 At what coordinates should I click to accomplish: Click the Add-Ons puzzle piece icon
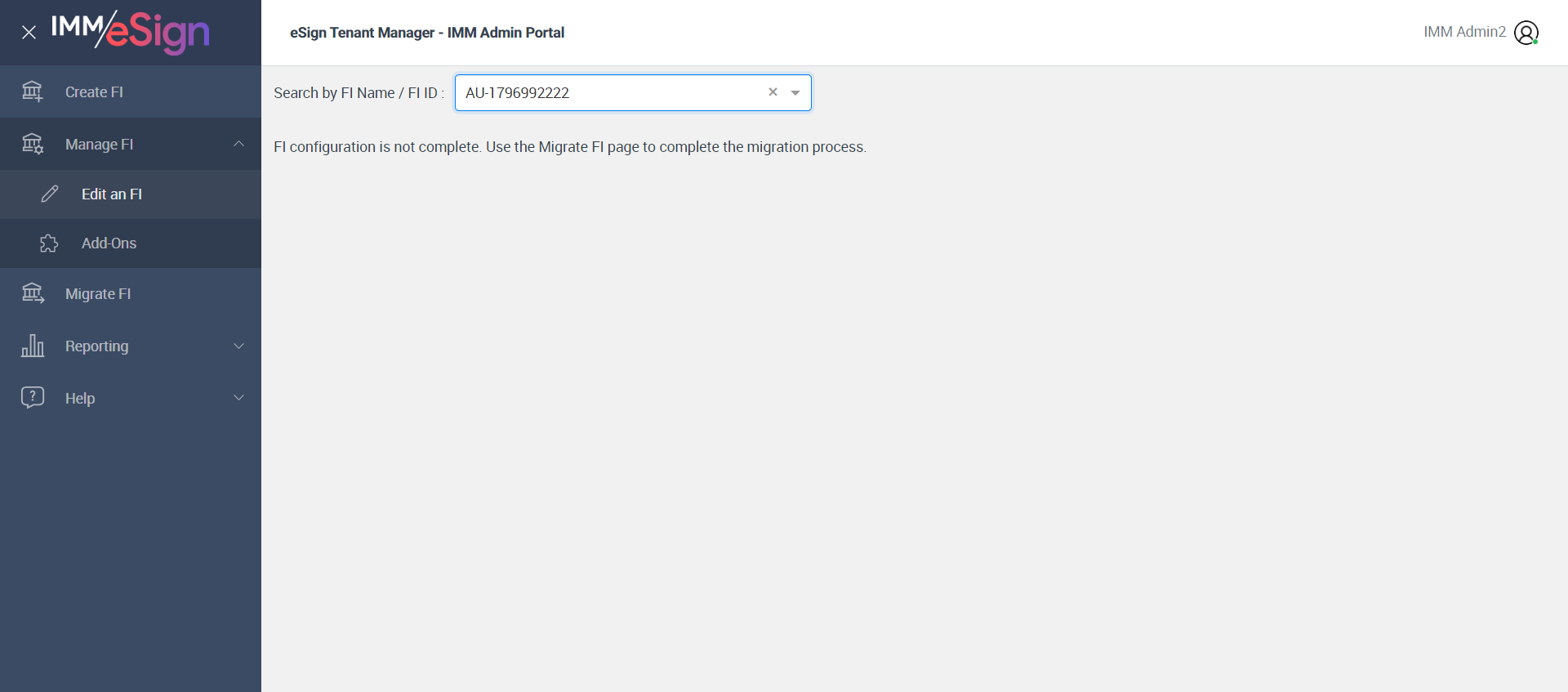[50, 243]
